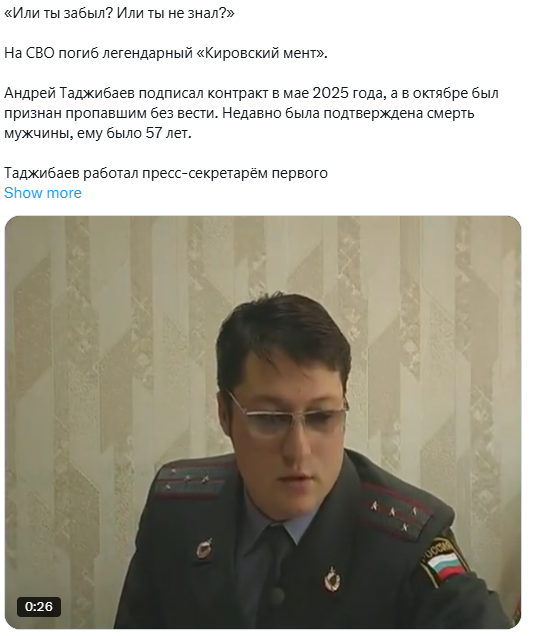533x636 pixels.
Task: Click the phrase «пропавшим без вести»
Action: (x=142, y=113)
